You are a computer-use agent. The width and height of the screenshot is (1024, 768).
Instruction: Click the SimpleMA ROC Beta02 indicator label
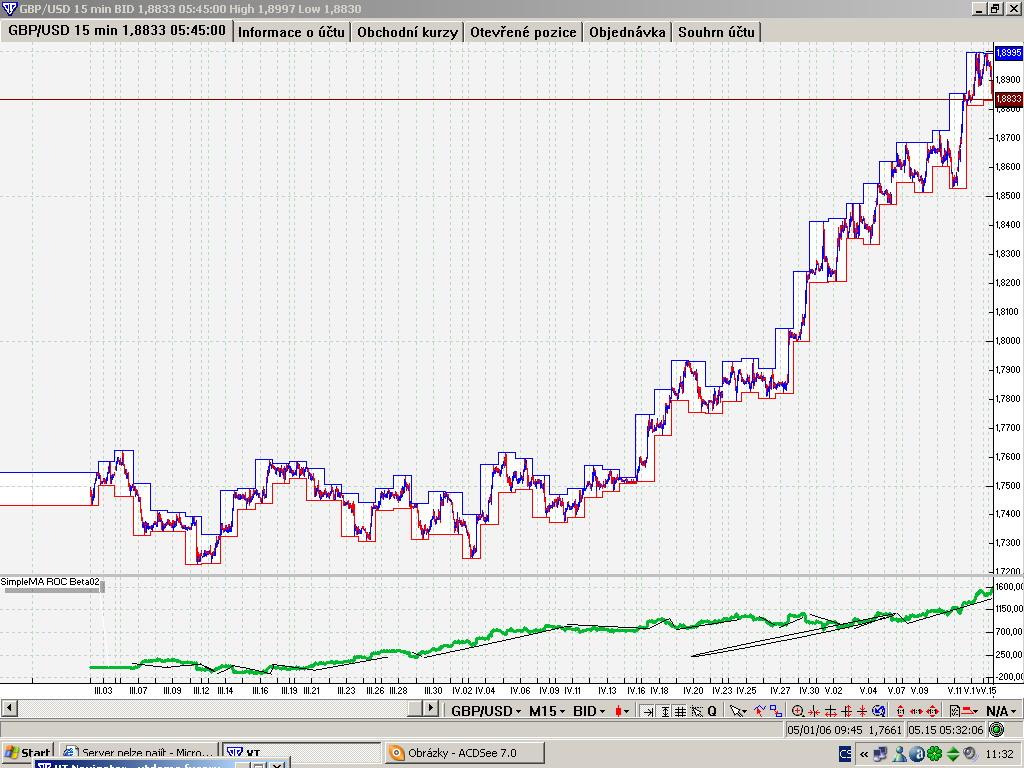coord(50,581)
